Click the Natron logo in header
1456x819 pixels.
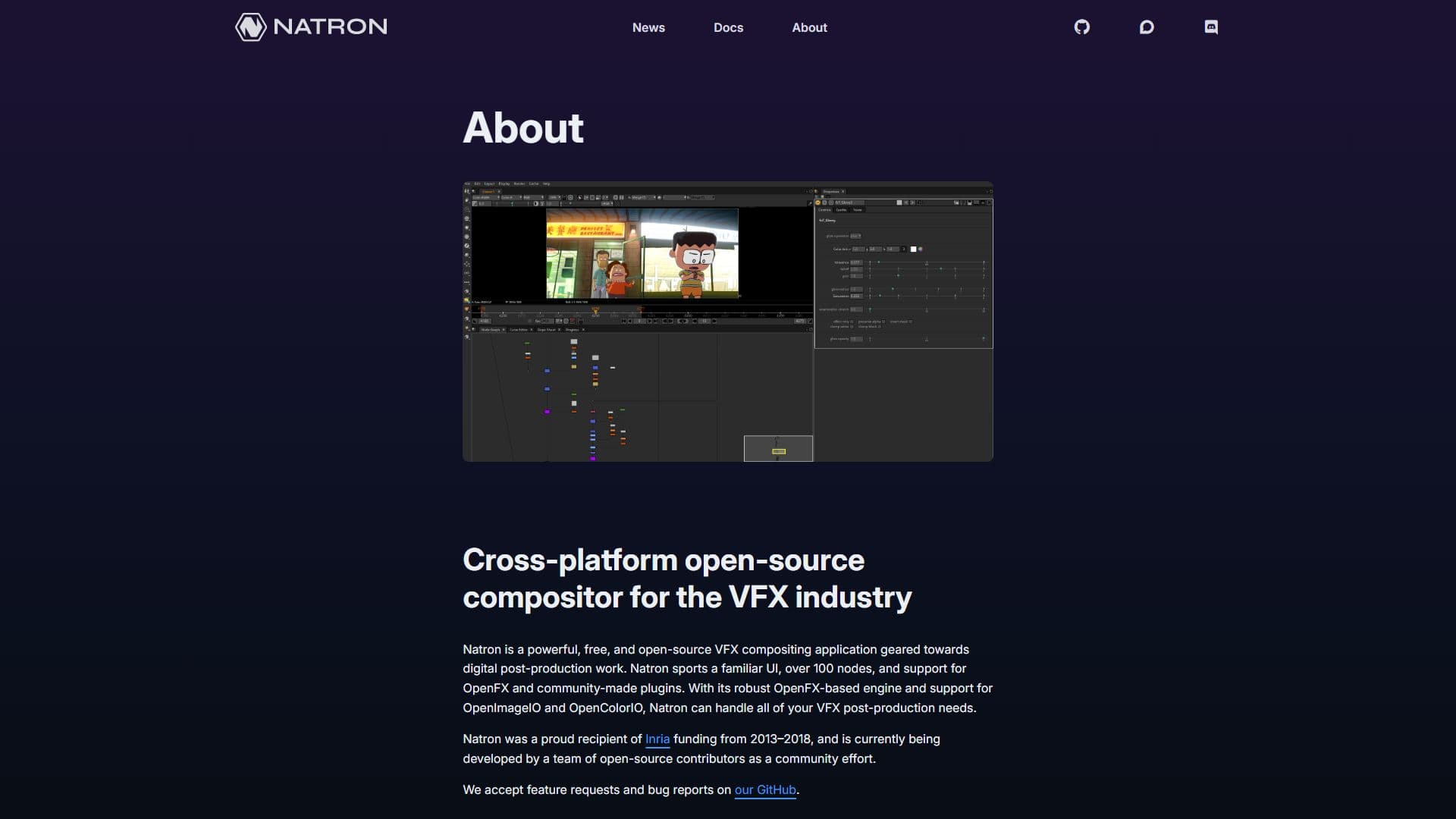pos(311,27)
